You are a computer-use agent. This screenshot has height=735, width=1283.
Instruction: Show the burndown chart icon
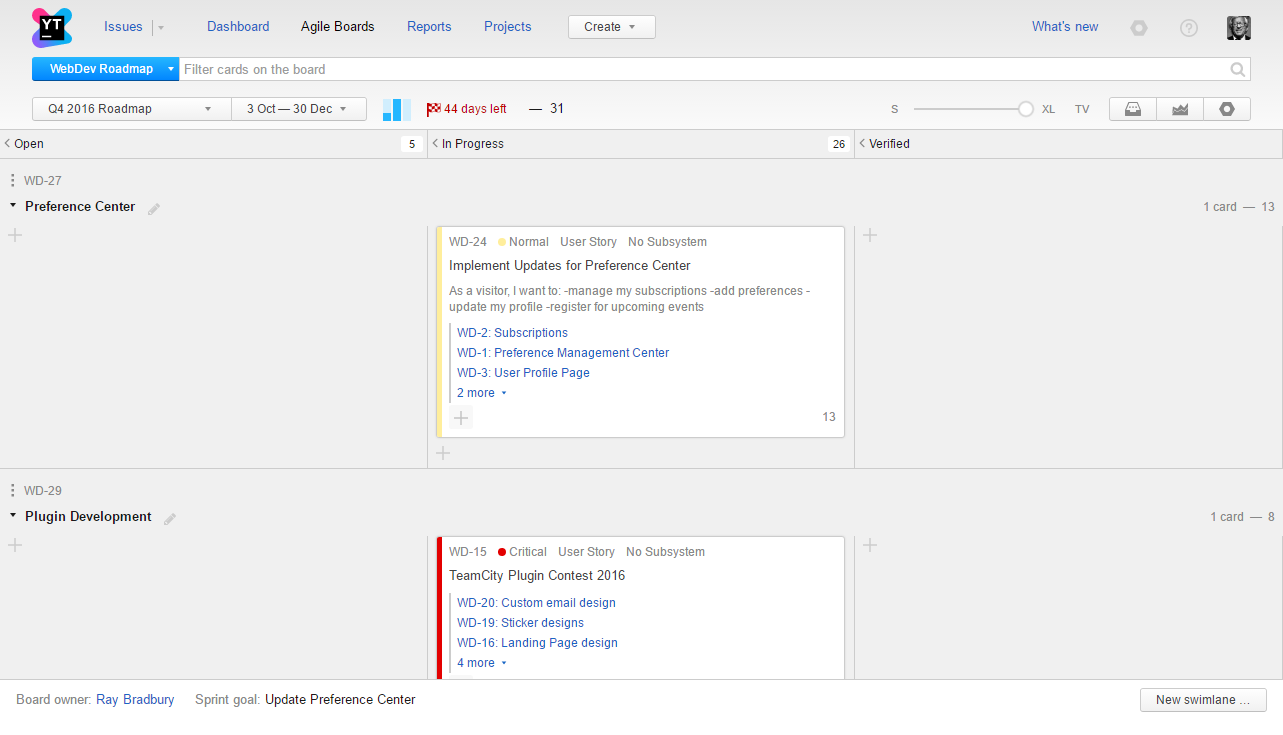tap(1180, 109)
